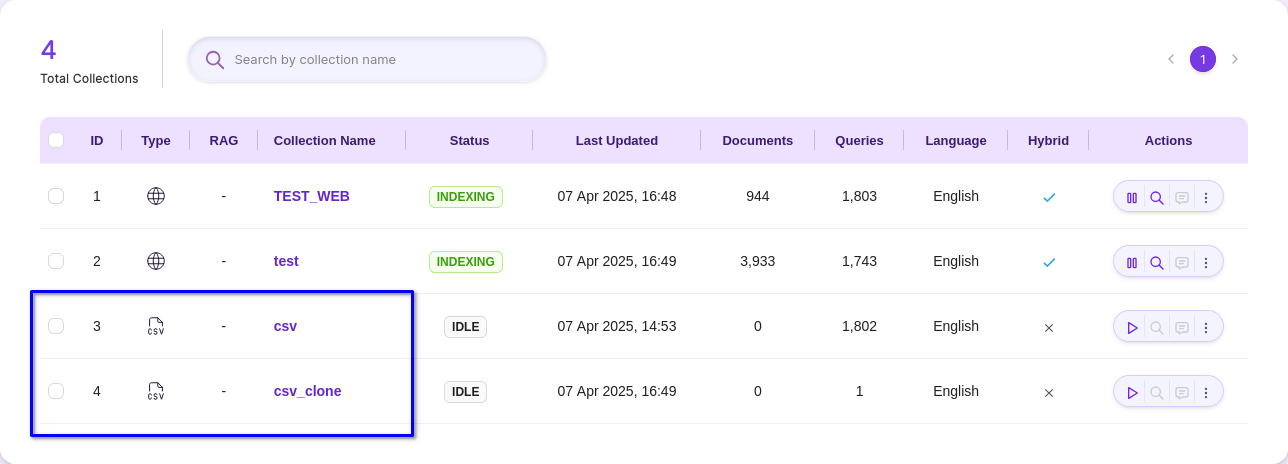Check the test row checkbox
This screenshot has height=464, width=1288.
pyautogui.click(x=56, y=261)
